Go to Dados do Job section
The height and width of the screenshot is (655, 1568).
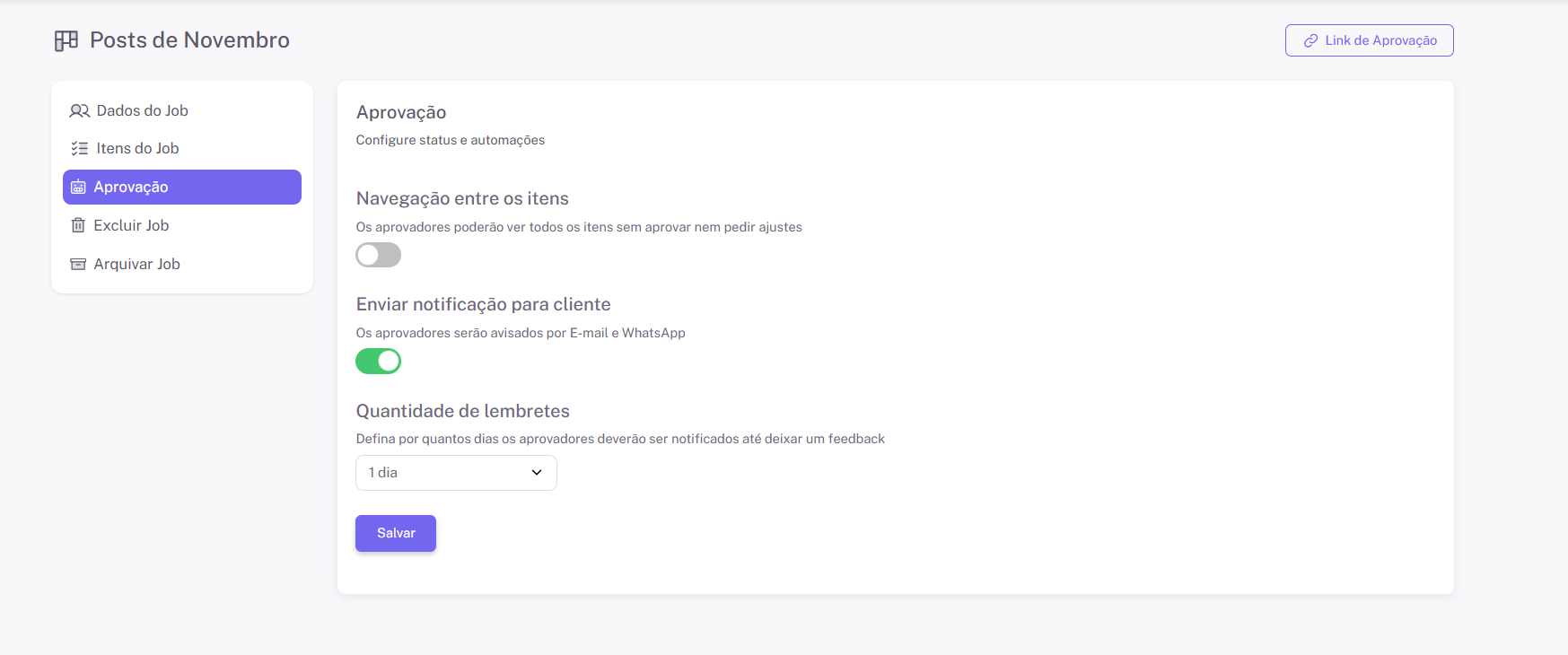click(x=143, y=111)
